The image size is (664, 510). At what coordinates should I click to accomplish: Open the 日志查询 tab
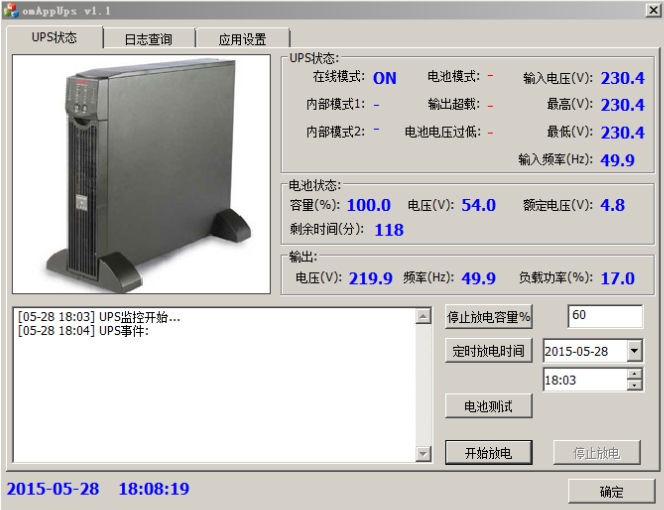pyautogui.click(x=148, y=39)
